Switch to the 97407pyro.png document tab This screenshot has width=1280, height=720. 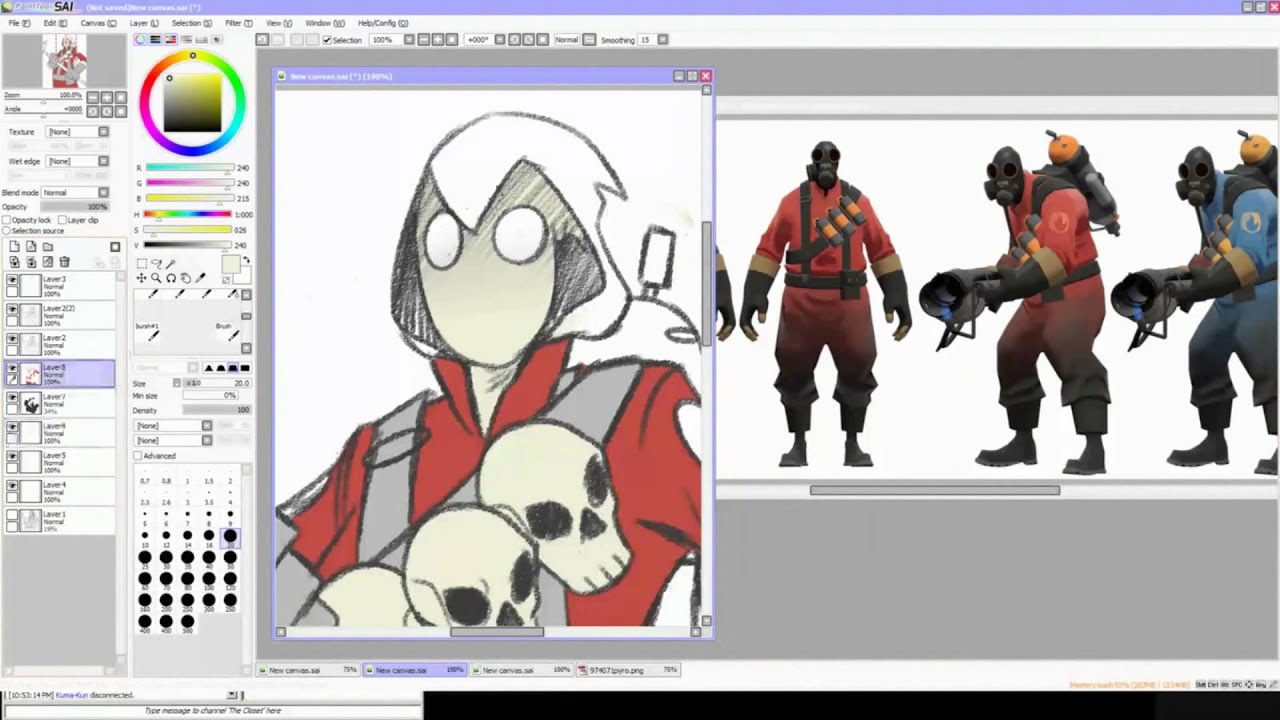pyautogui.click(x=628, y=670)
